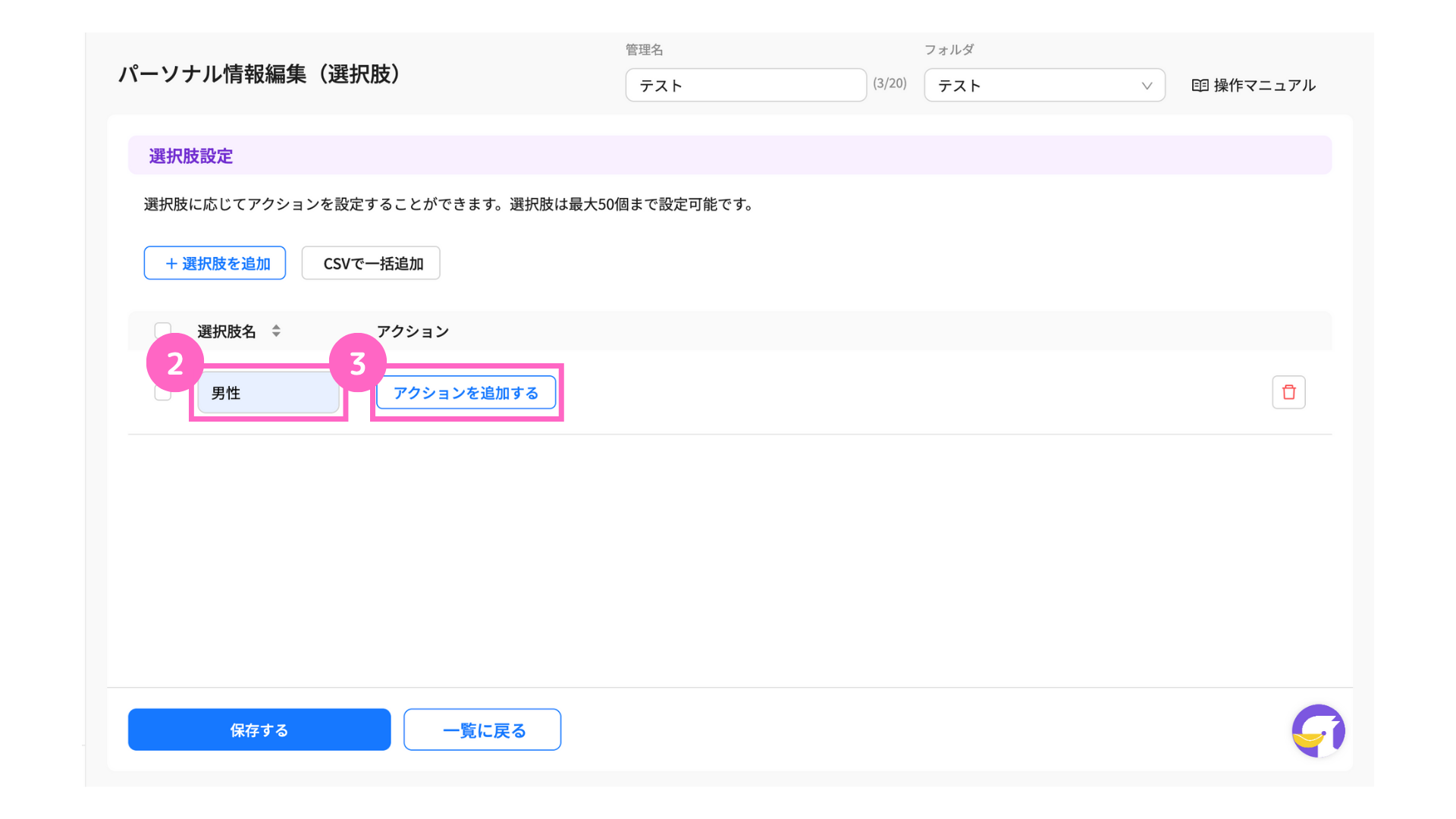The image size is (1456, 819).
Task: Click the 管理名 text field
Action: (x=745, y=86)
